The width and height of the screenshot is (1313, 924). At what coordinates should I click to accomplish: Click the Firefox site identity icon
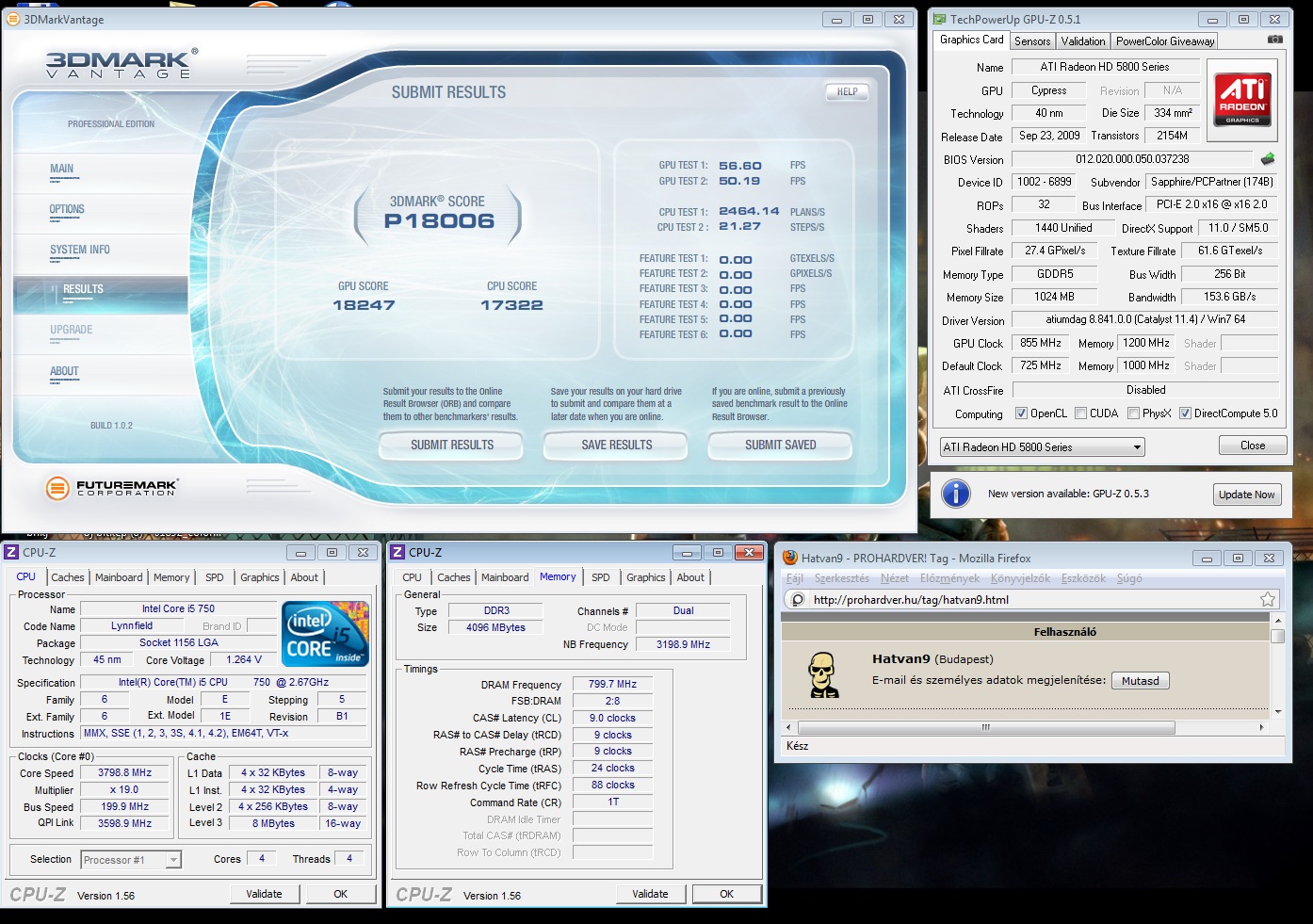[x=798, y=599]
